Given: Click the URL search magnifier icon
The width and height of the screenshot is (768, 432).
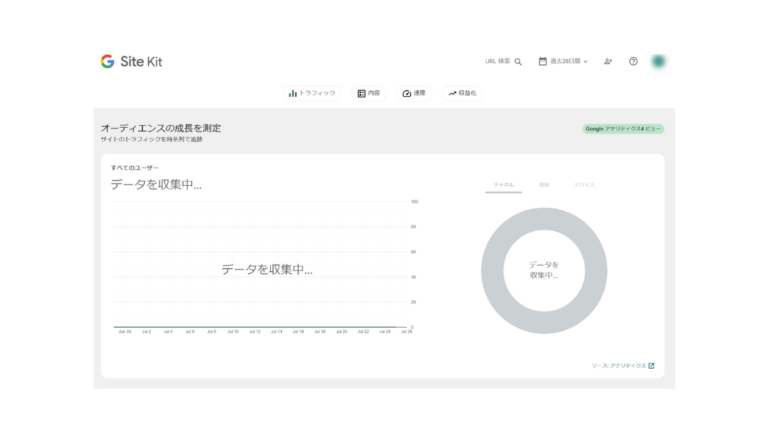Looking at the screenshot, I should coord(518,62).
